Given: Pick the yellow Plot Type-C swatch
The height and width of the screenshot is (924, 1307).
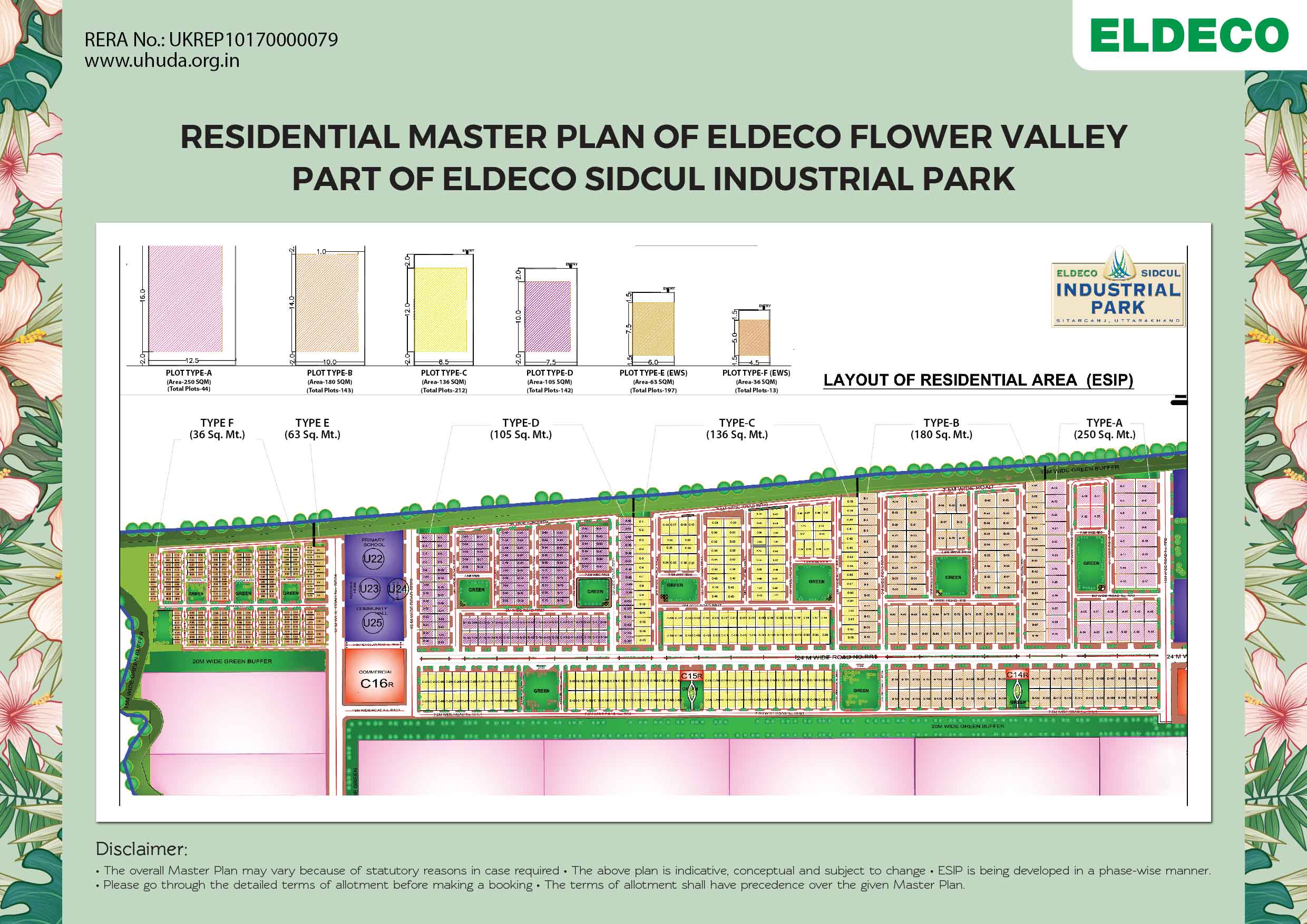Looking at the screenshot, I should tap(440, 310).
